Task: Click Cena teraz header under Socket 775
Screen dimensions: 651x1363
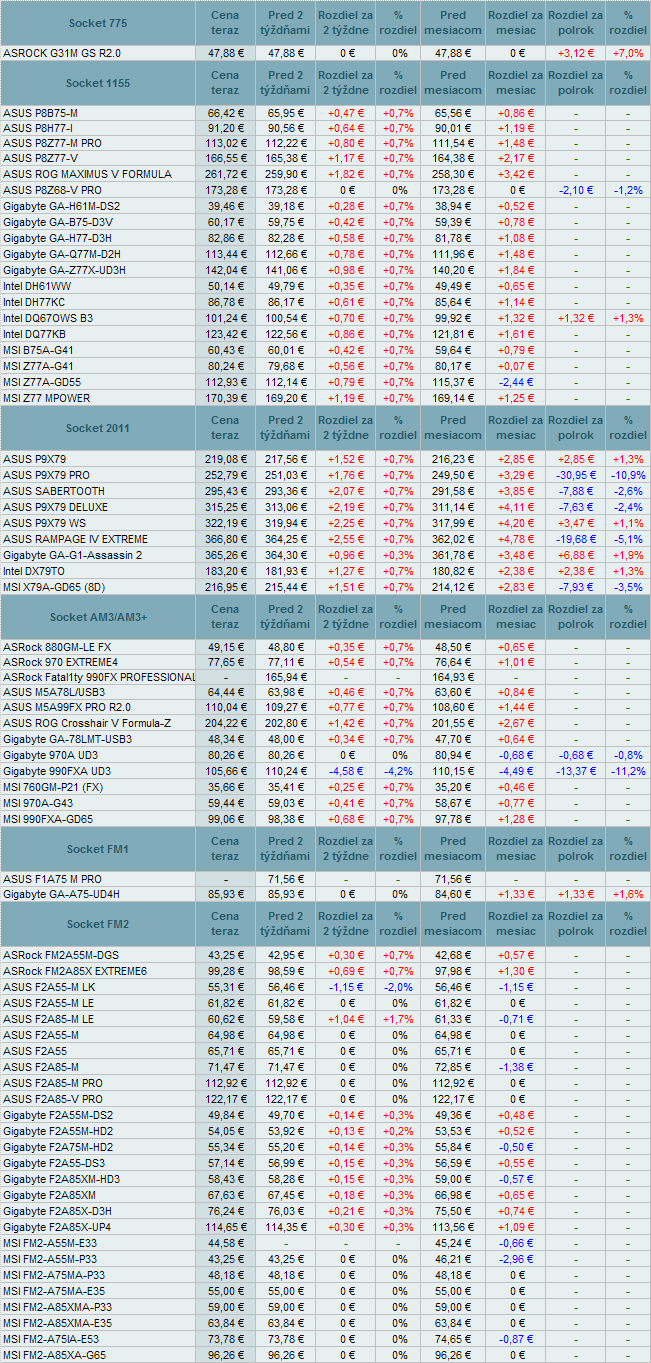Action: point(226,23)
